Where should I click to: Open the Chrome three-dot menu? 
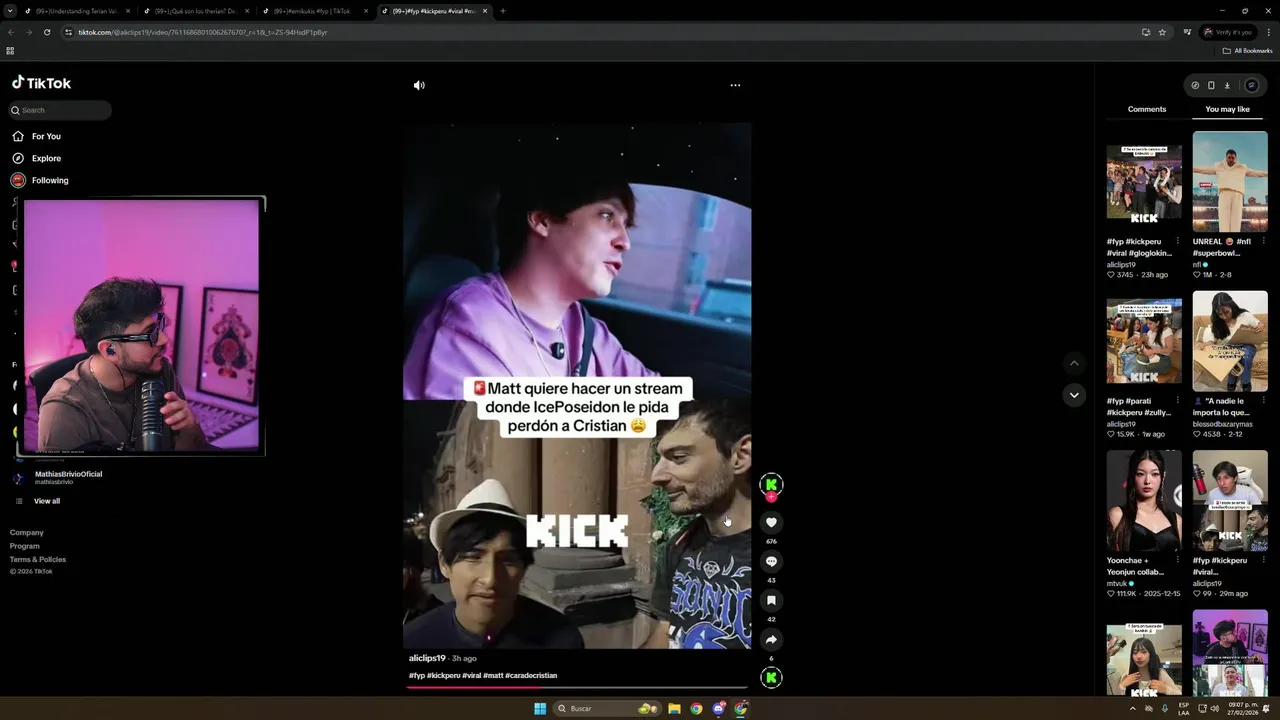pos(1268,32)
